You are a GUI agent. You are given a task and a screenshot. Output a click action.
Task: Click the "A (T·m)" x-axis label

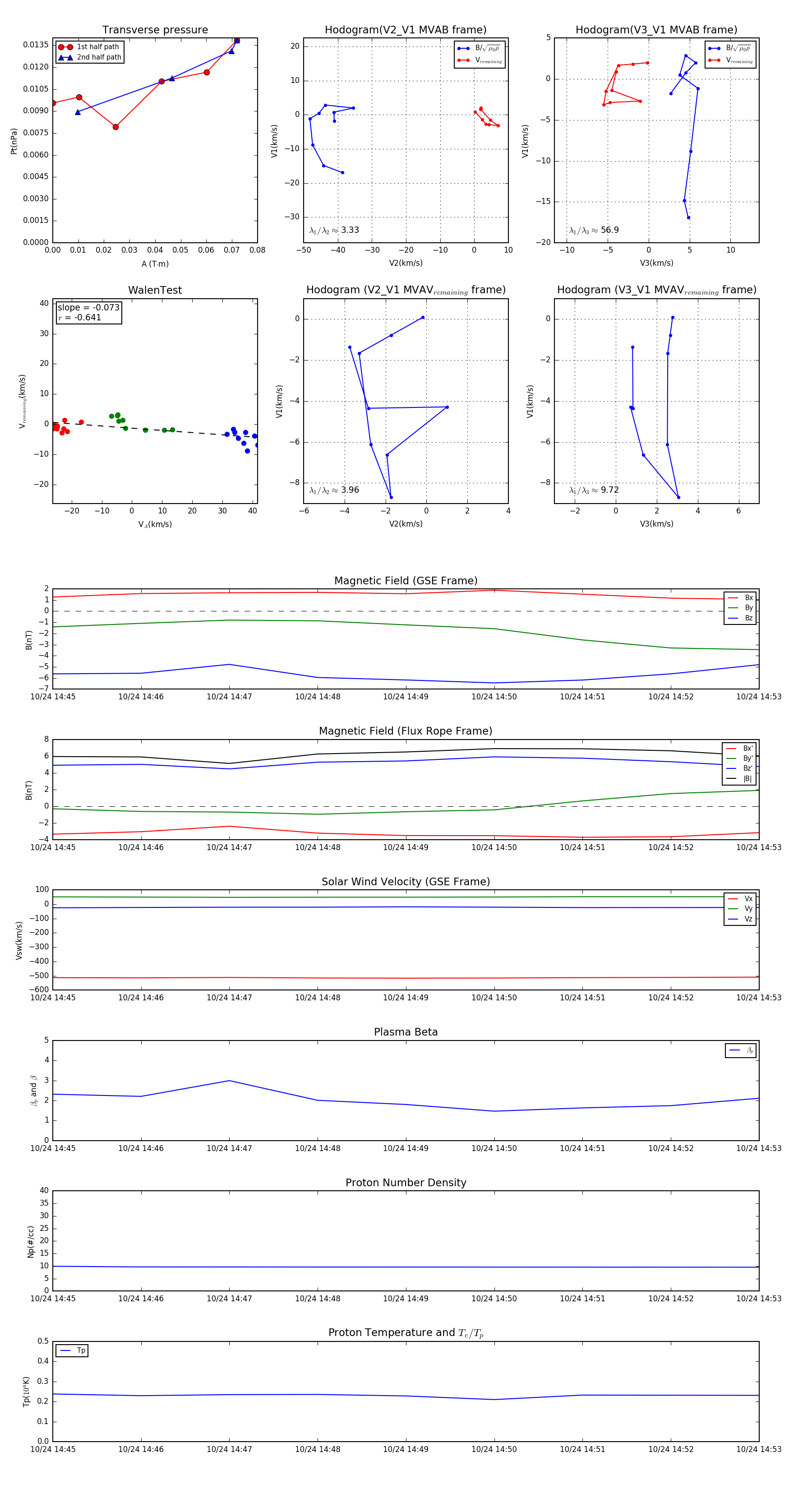[155, 264]
